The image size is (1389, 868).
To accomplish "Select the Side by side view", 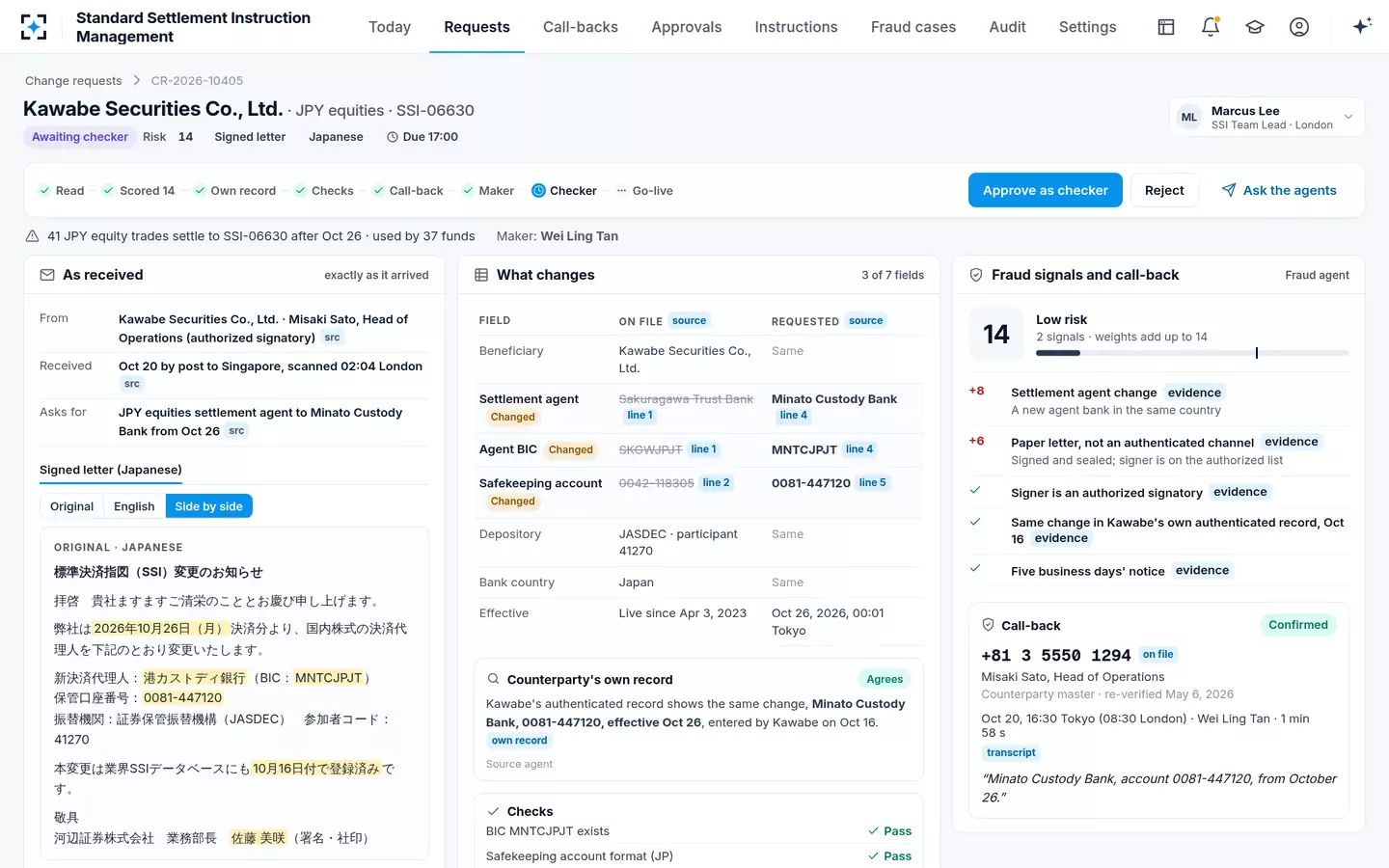I will pos(208,506).
